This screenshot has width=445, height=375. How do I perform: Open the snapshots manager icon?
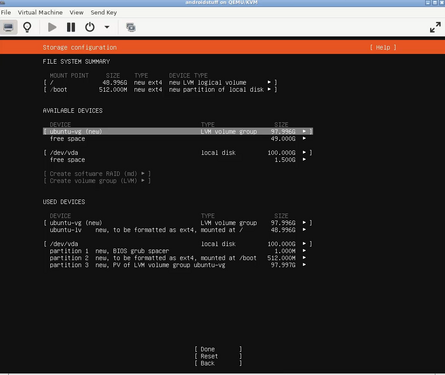(131, 27)
